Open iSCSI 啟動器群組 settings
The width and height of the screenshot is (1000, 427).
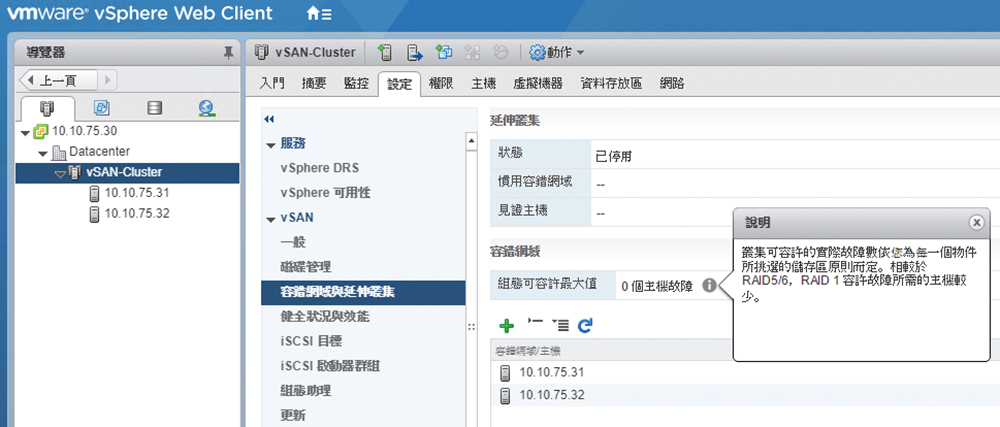point(330,366)
